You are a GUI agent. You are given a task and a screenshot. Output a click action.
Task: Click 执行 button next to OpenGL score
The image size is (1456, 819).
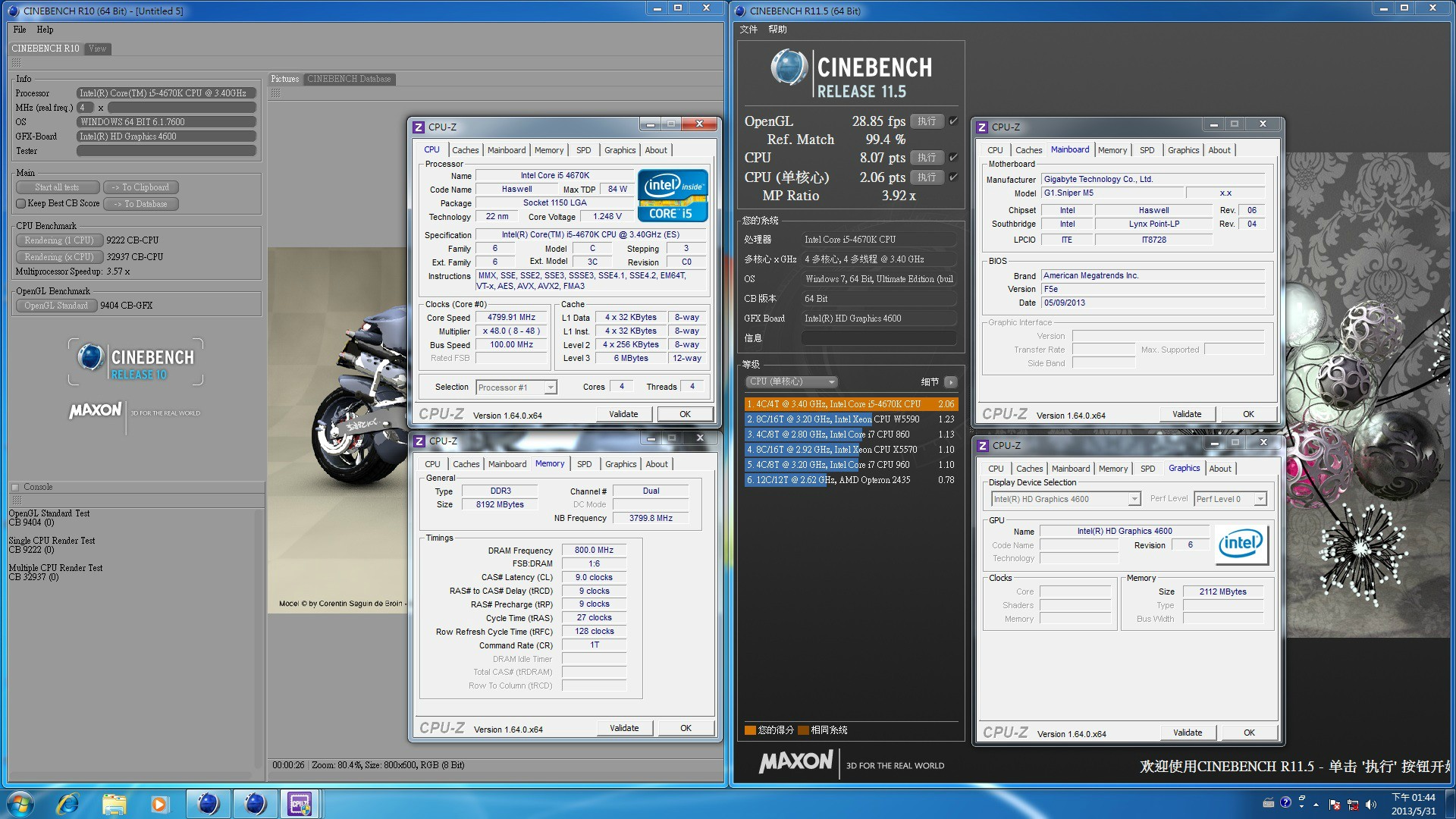[927, 121]
